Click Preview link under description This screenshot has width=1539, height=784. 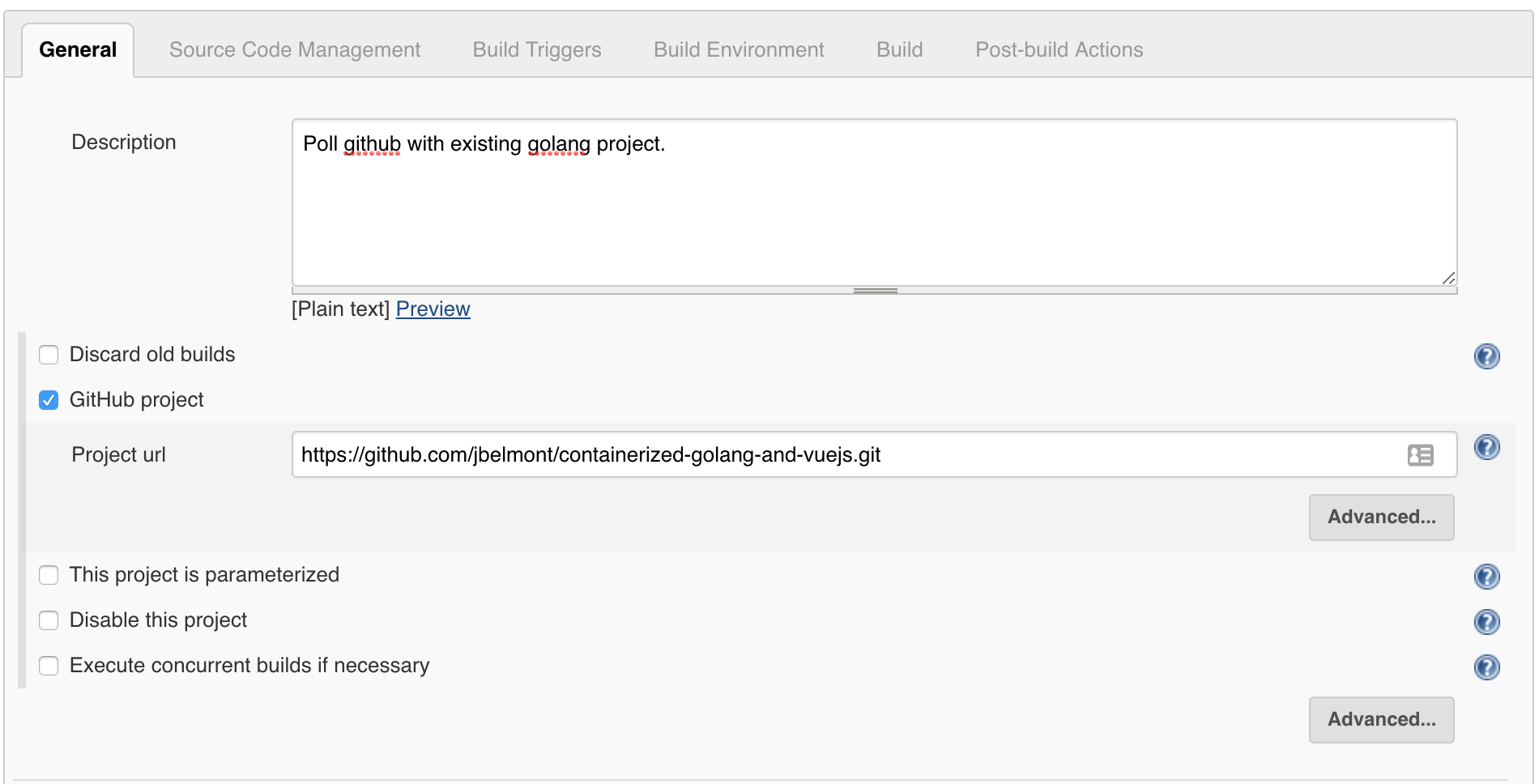[x=433, y=309]
